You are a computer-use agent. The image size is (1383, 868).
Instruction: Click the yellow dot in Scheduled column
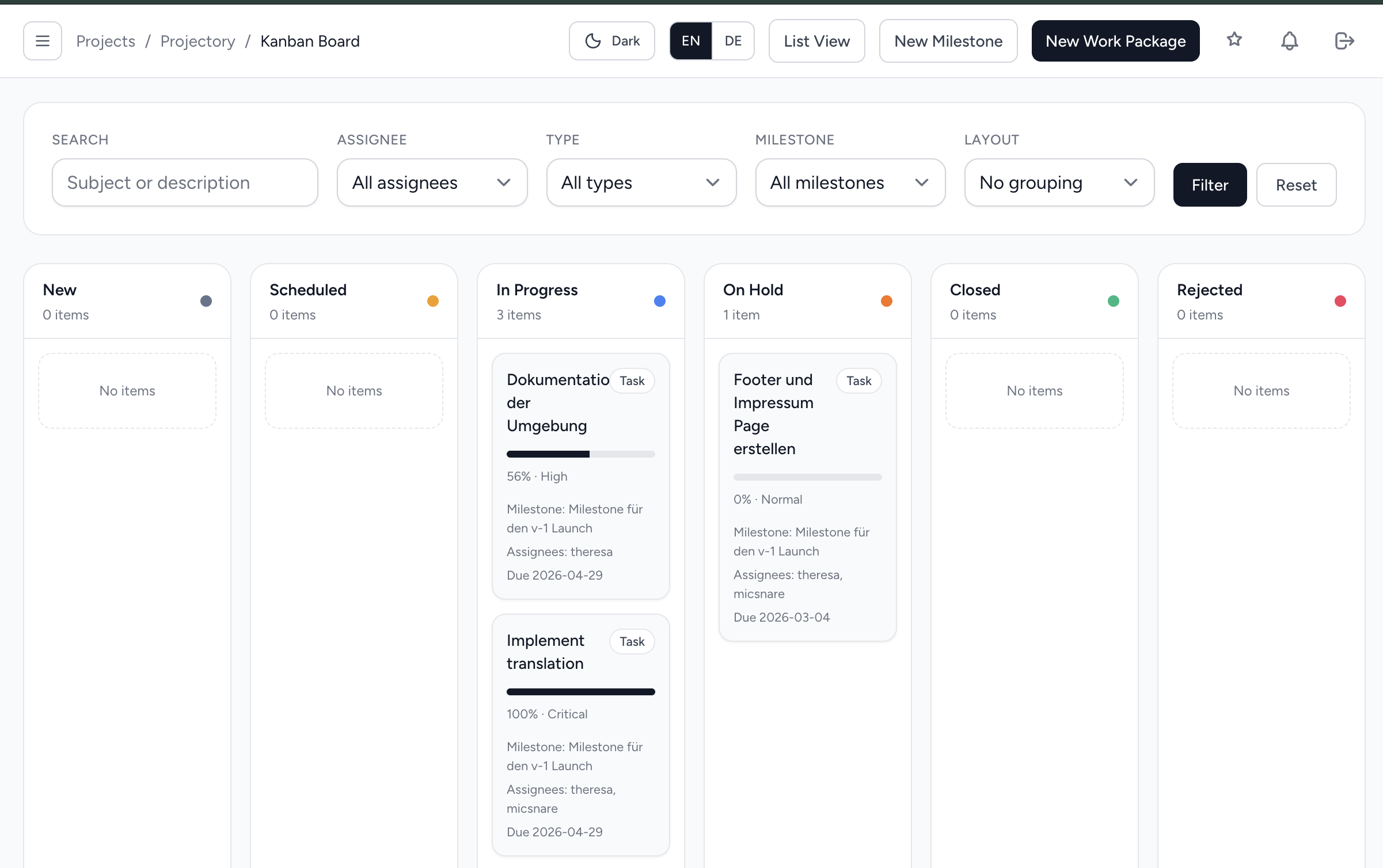point(433,301)
